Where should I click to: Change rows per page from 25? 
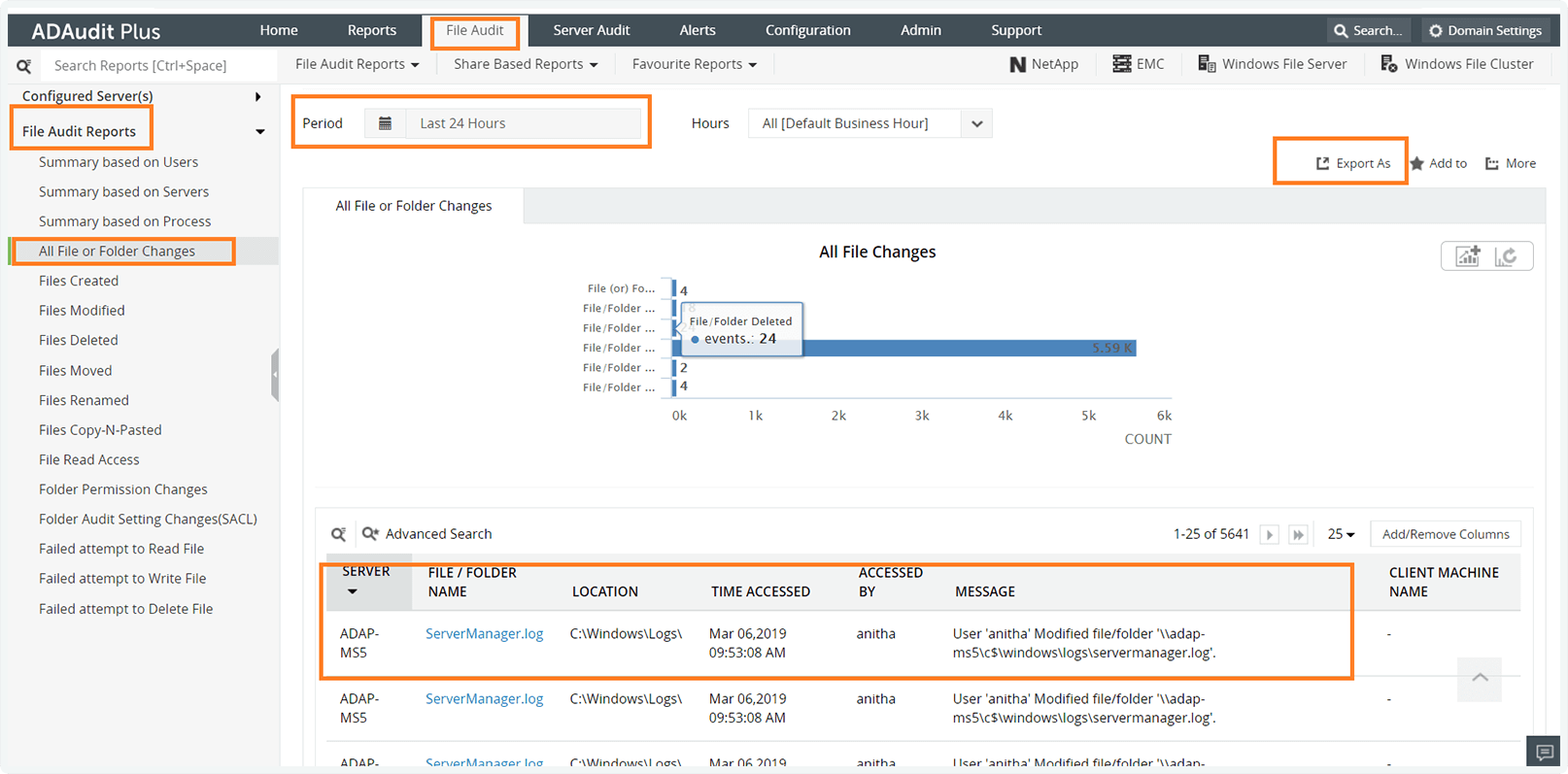pos(1341,534)
